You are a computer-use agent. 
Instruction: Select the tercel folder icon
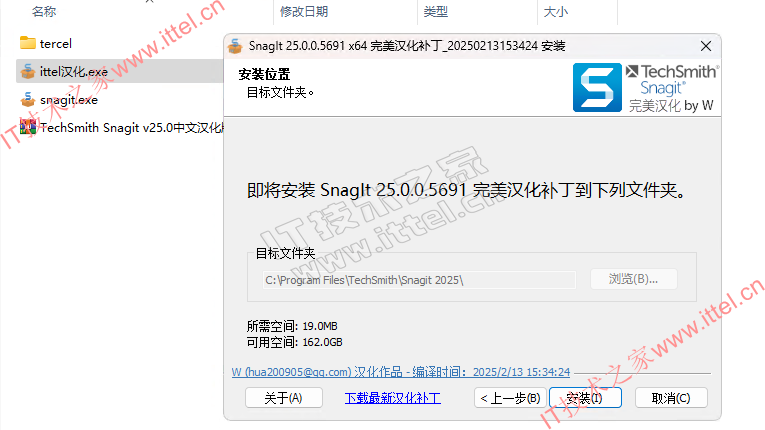[x=28, y=43]
